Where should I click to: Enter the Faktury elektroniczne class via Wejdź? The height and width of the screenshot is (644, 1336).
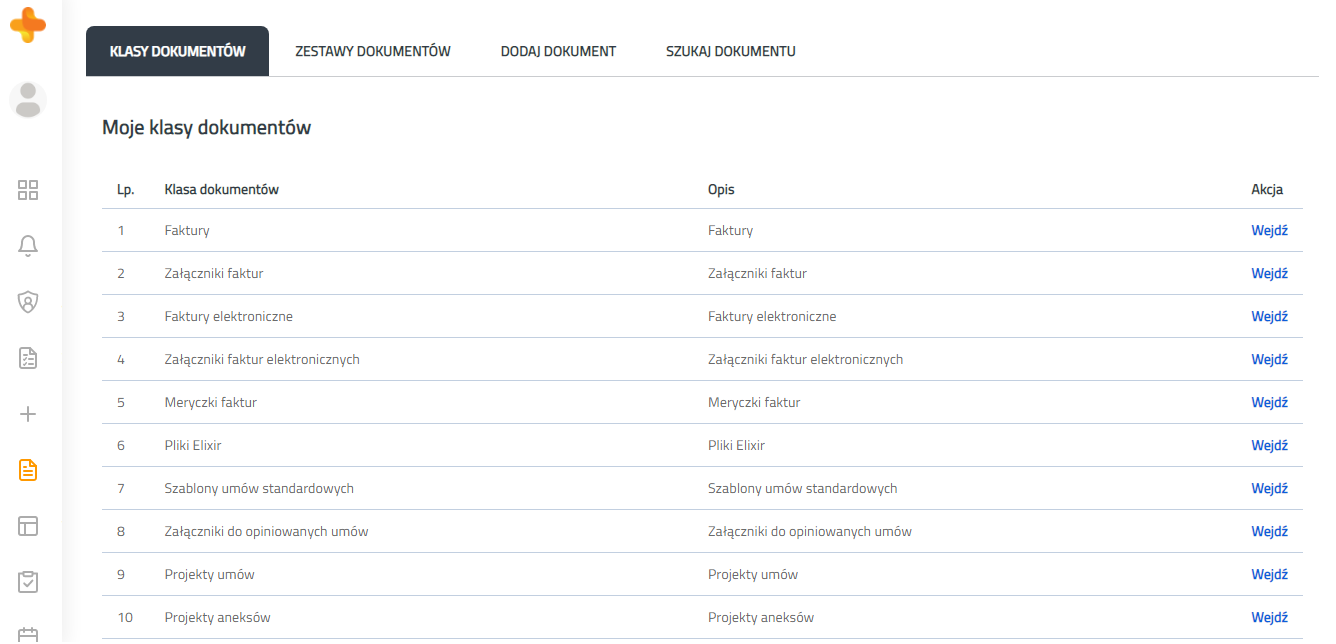coord(1269,317)
